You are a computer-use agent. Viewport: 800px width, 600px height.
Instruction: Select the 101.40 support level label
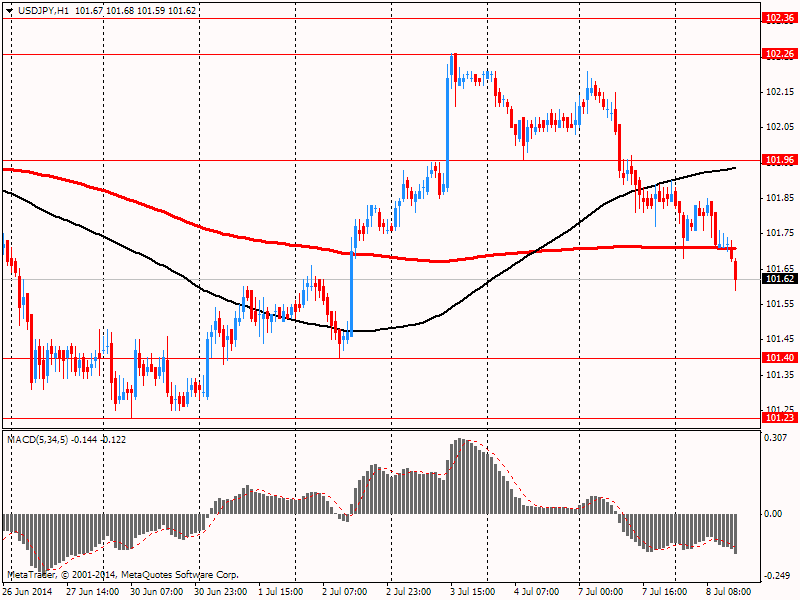click(x=780, y=358)
